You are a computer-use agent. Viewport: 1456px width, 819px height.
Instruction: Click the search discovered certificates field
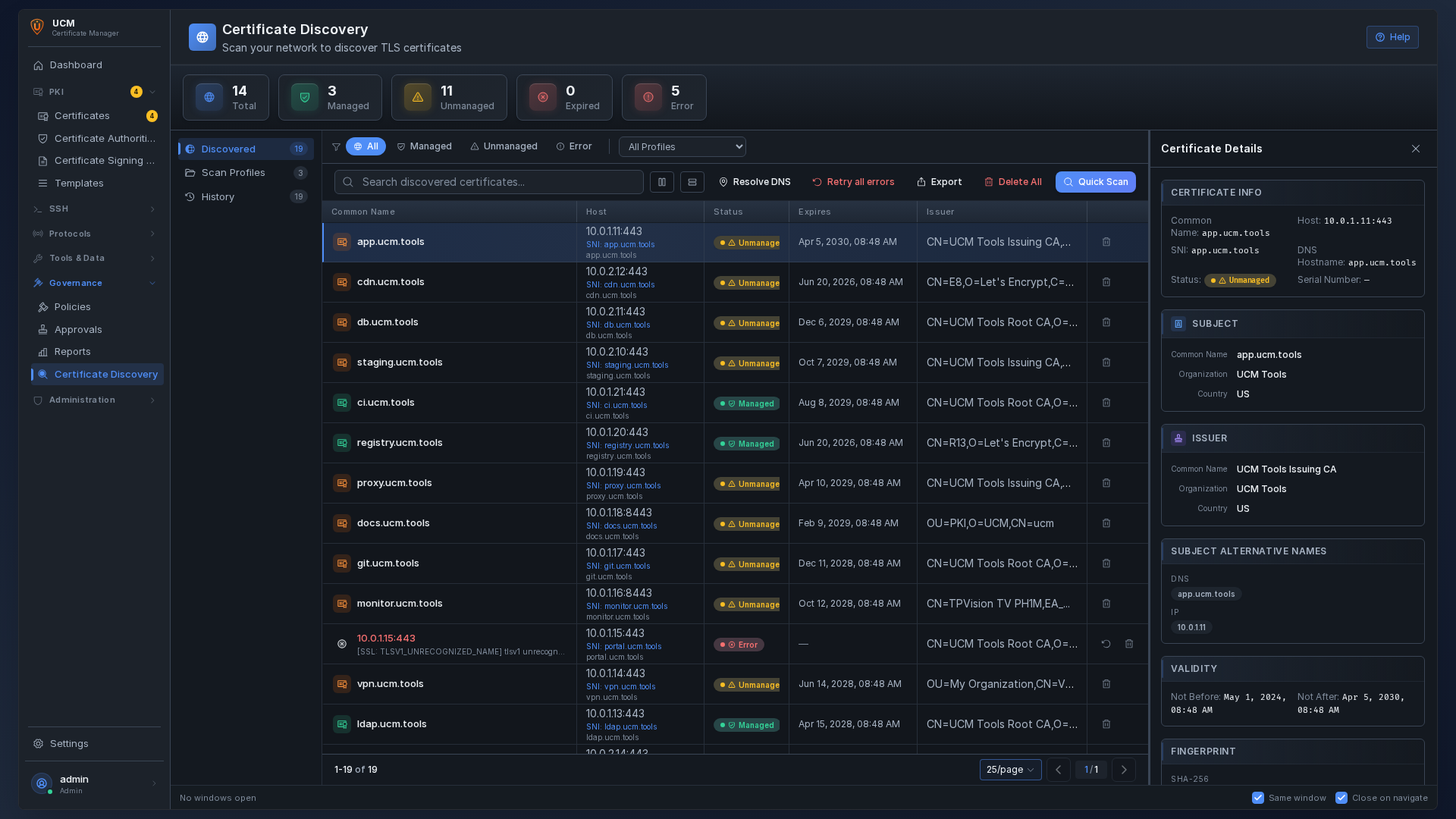[x=489, y=182]
